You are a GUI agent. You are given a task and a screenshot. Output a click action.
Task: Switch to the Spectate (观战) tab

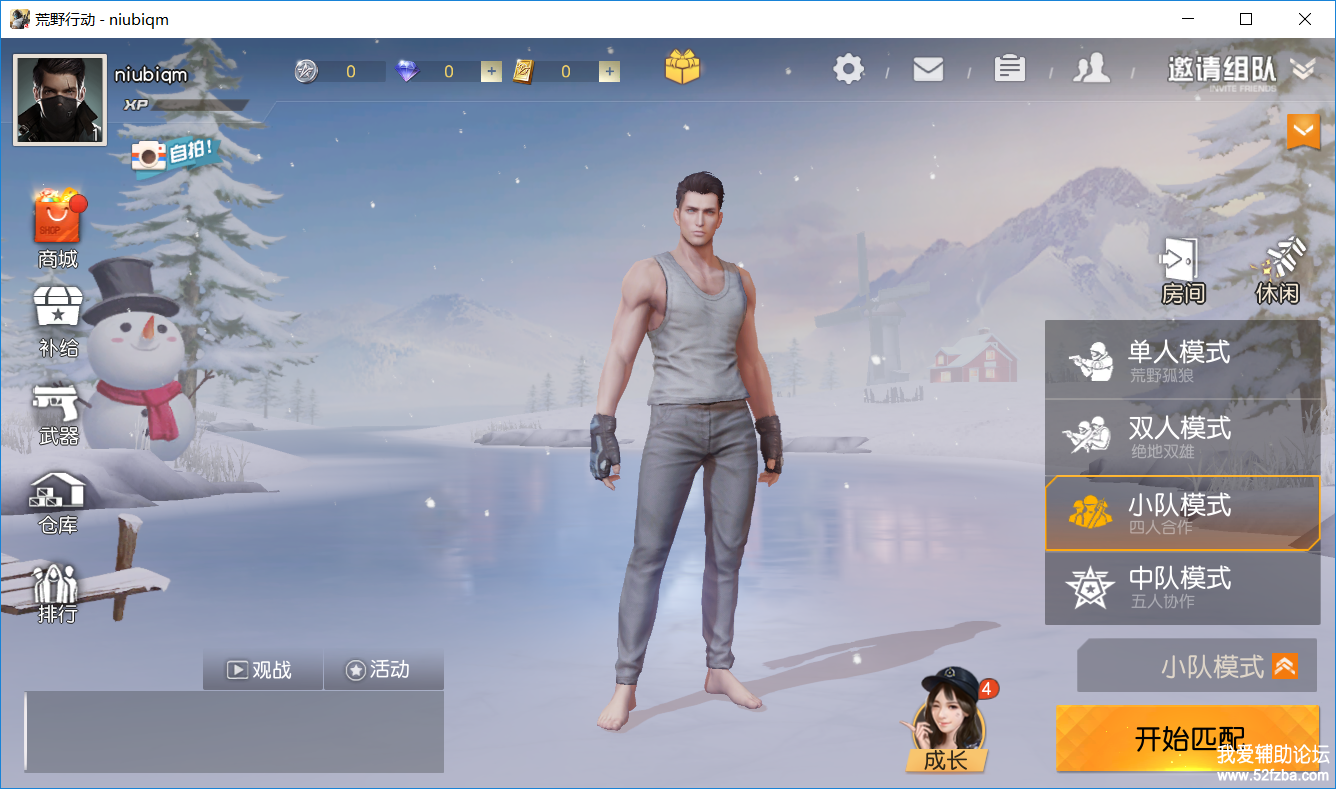click(263, 670)
